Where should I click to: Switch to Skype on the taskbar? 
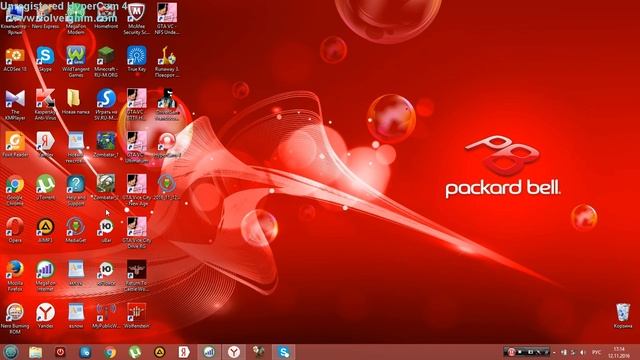click(x=284, y=352)
